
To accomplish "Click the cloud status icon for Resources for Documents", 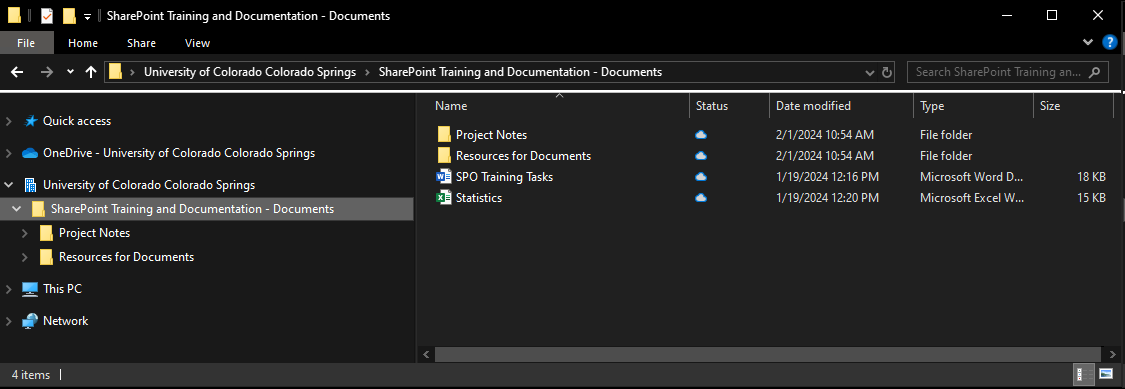I will pyautogui.click(x=701, y=156).
